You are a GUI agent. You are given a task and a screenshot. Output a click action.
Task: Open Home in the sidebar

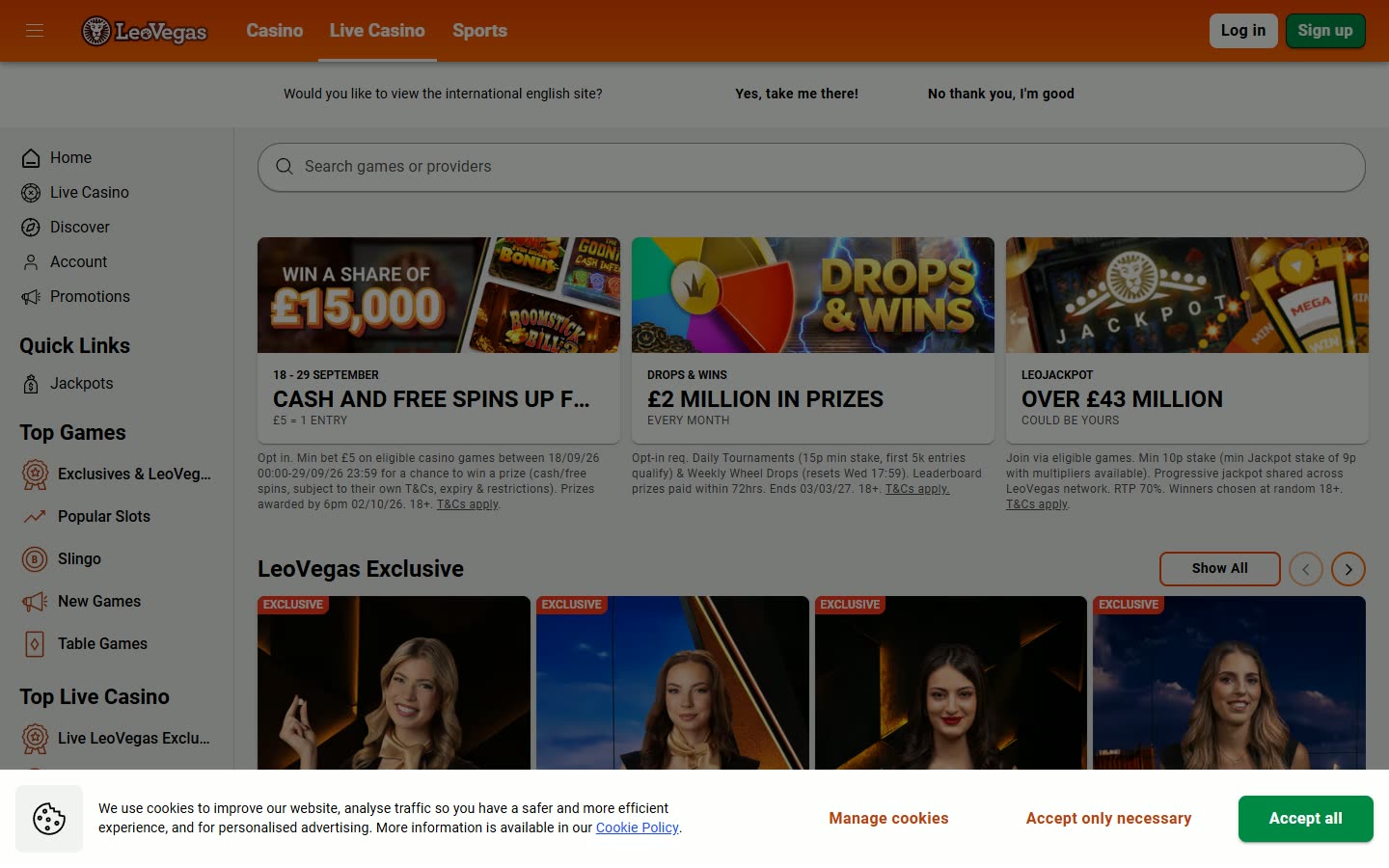coord(70,158)
